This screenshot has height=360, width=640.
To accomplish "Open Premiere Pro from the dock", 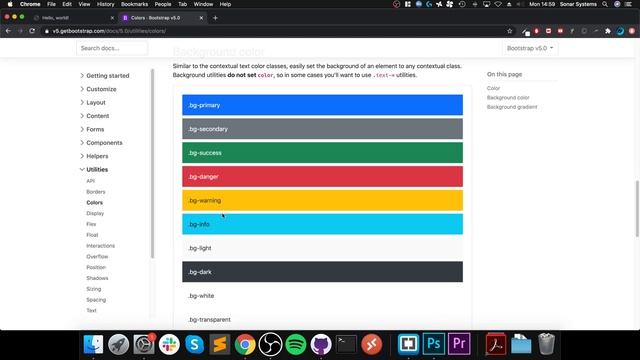I will (459, 344).
